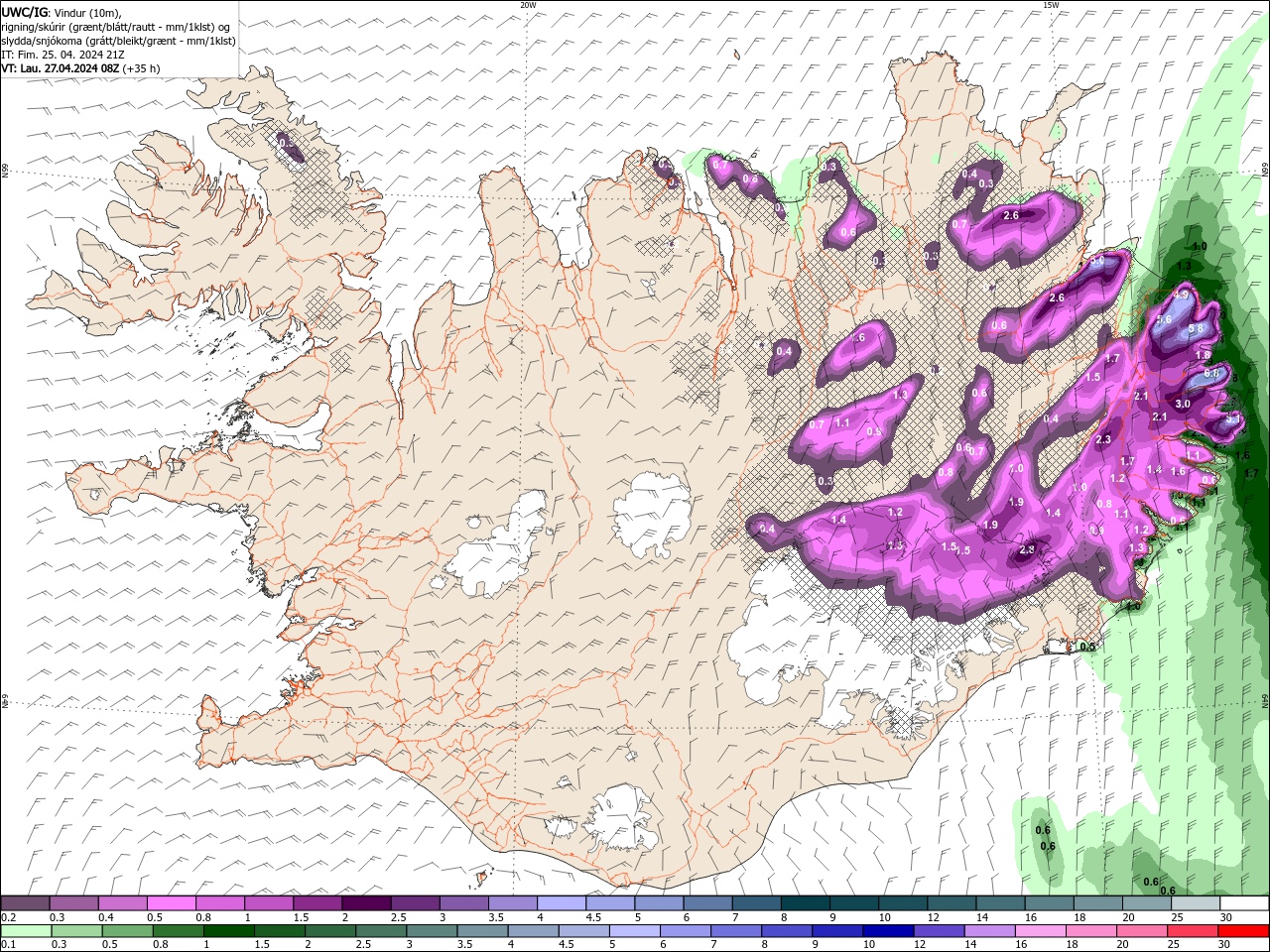
Task: Click the 15W longitude label
Action: pyautogui.click(x=1051, y=5)
